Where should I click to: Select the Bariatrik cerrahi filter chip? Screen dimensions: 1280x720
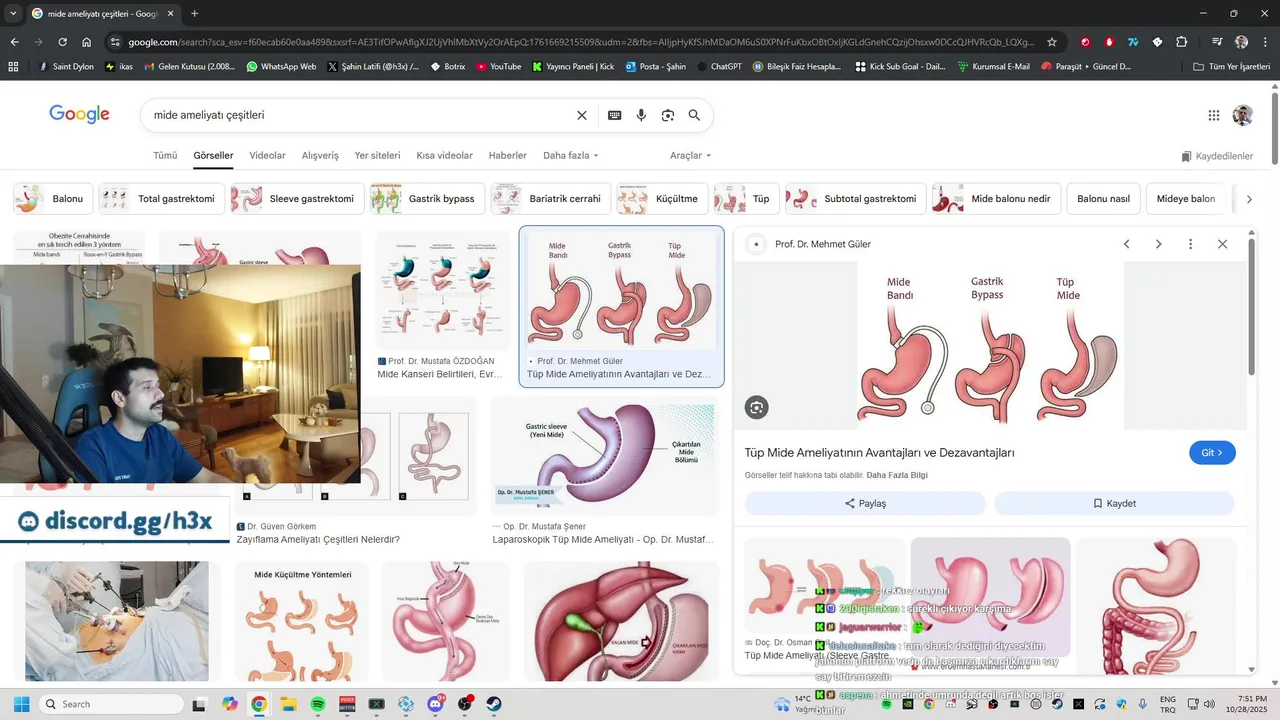coord(549,199)
